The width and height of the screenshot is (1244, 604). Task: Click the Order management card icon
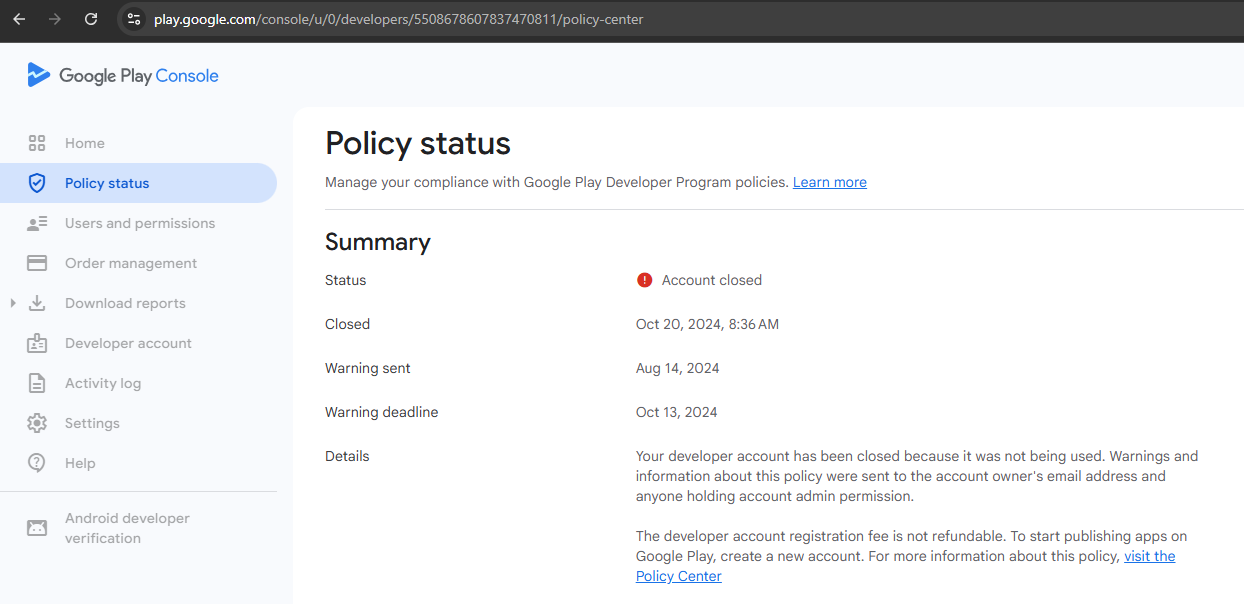pyautogui.click(x=37, y=263)
